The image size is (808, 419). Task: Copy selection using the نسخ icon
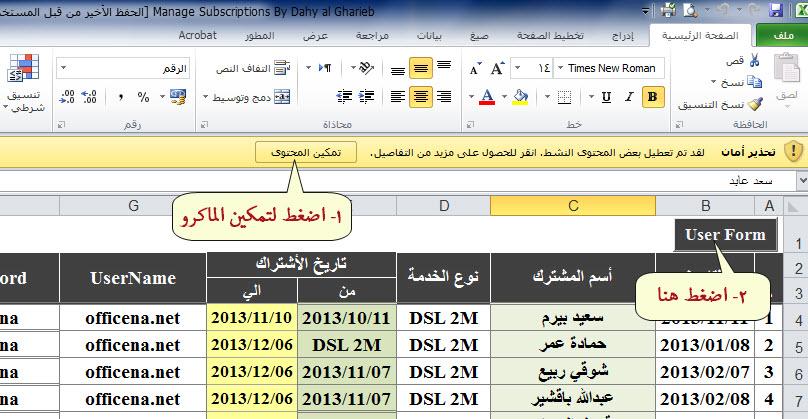pos(754,81)
